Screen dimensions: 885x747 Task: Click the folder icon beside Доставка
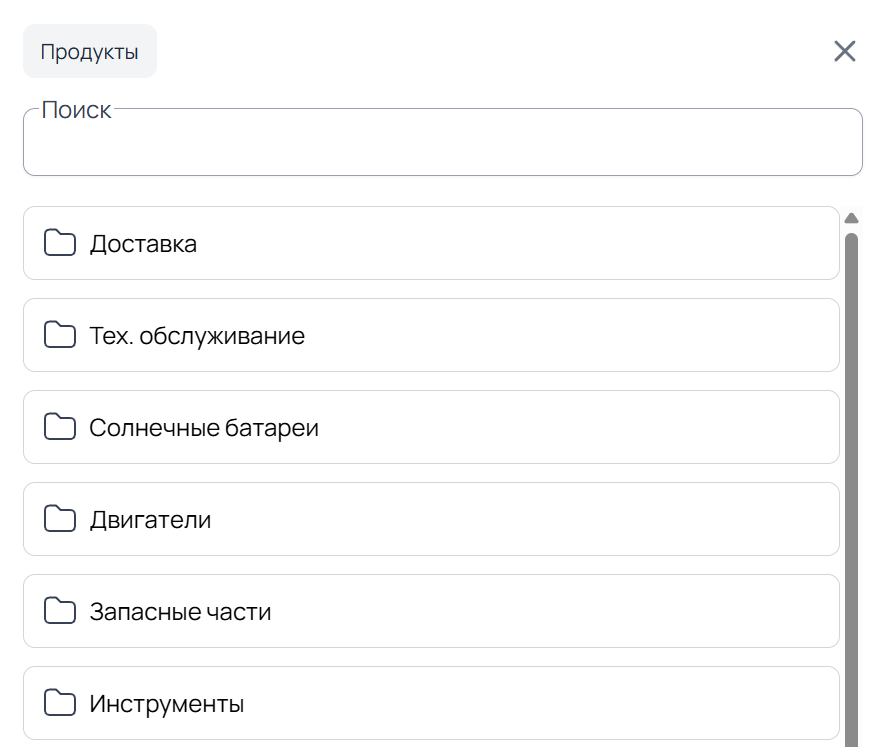[x=59, y=243]
